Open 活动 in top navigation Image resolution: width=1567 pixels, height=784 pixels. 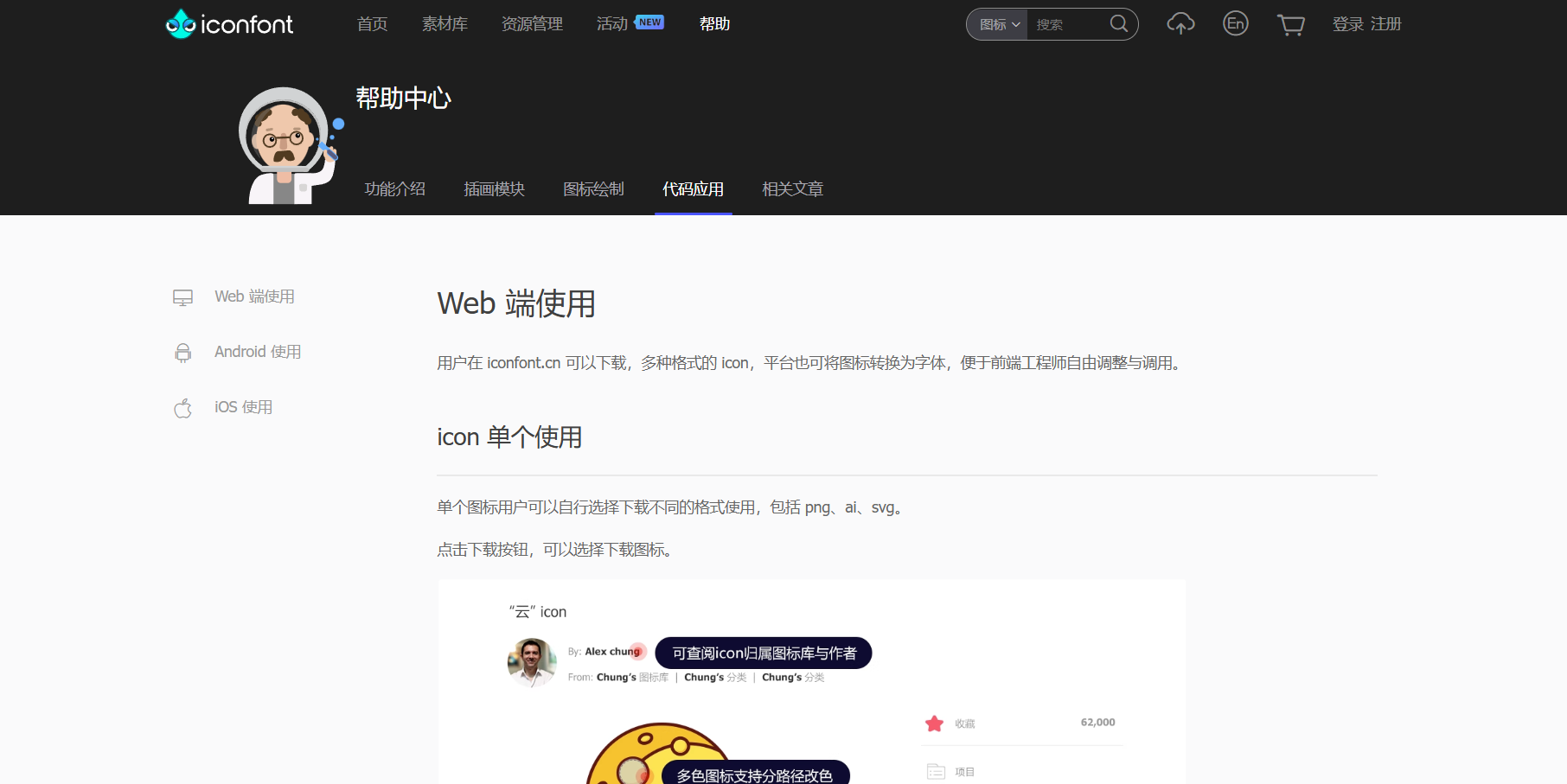[611, 24]
